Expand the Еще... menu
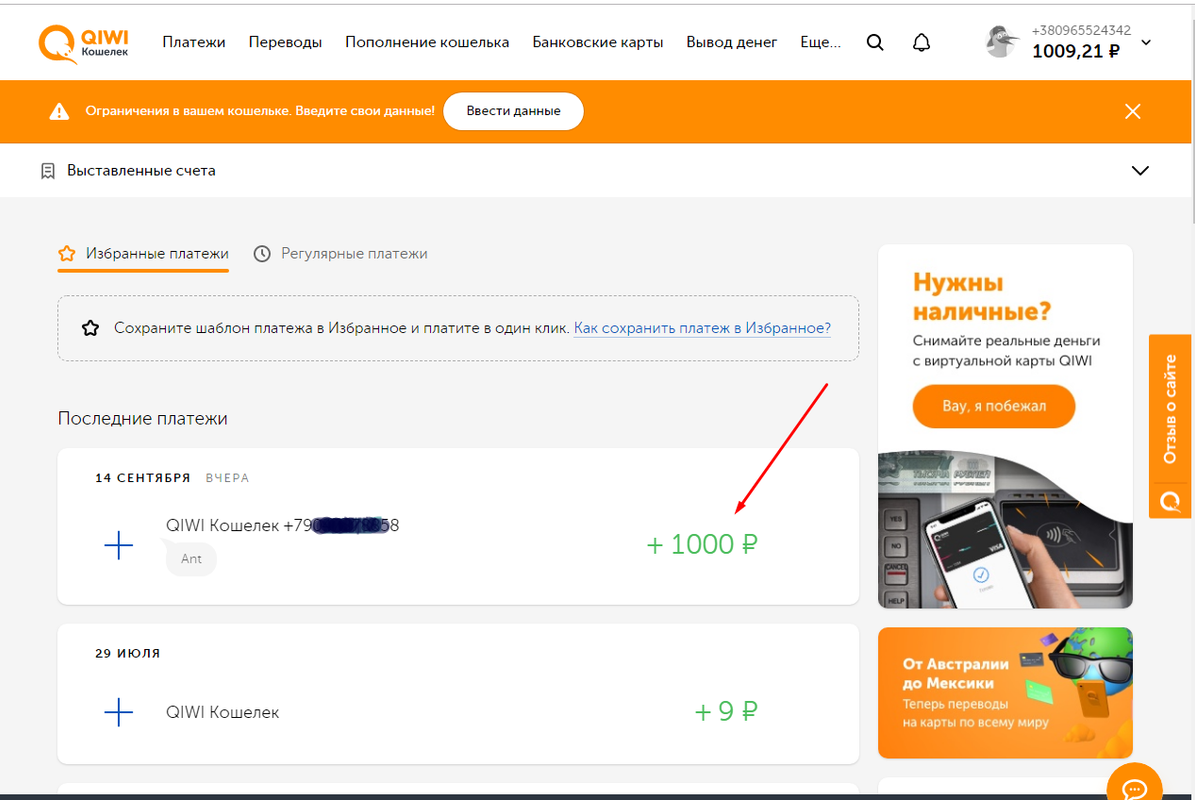 pos(820,42)
